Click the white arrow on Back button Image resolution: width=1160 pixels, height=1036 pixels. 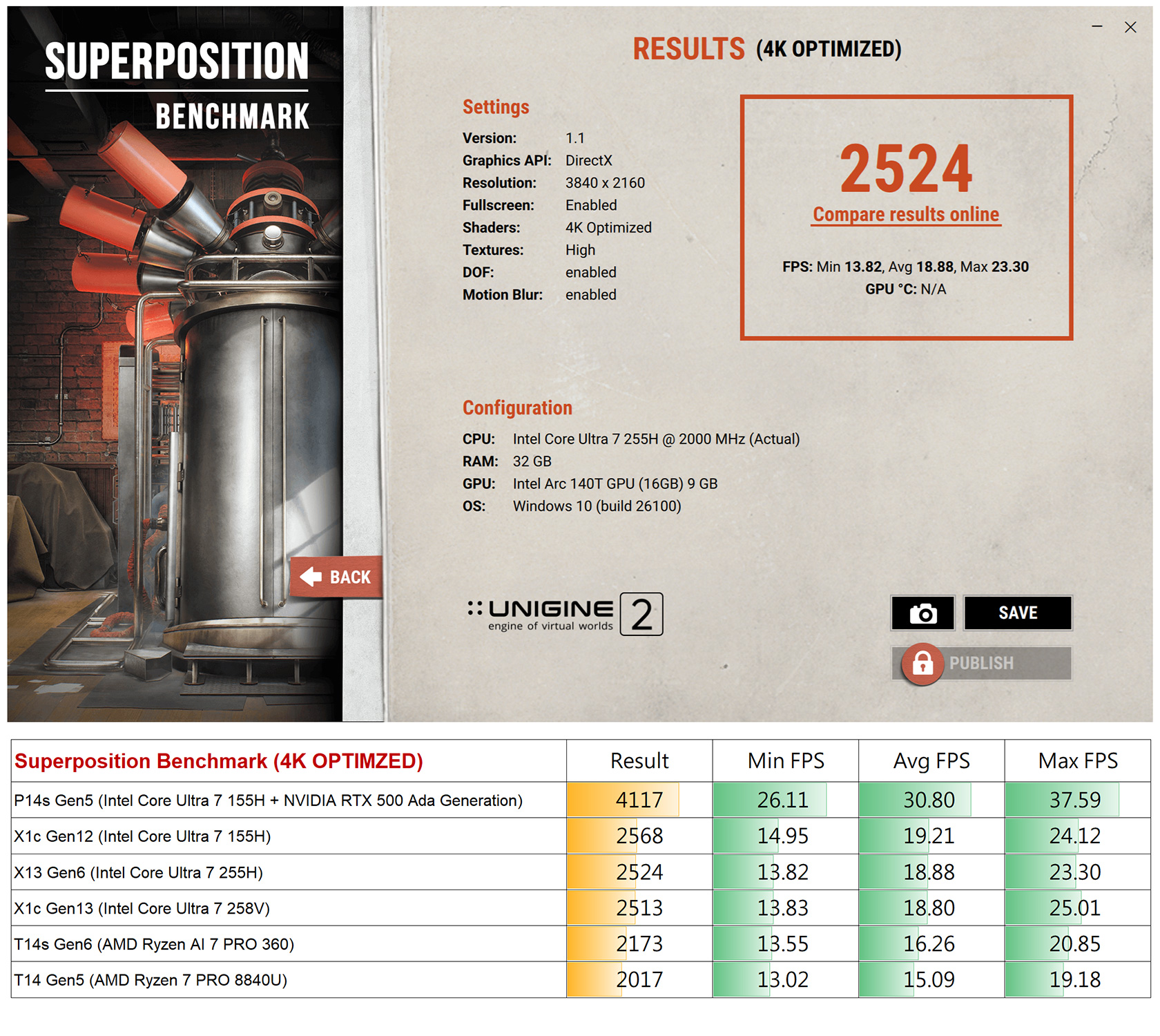(311, 577)
